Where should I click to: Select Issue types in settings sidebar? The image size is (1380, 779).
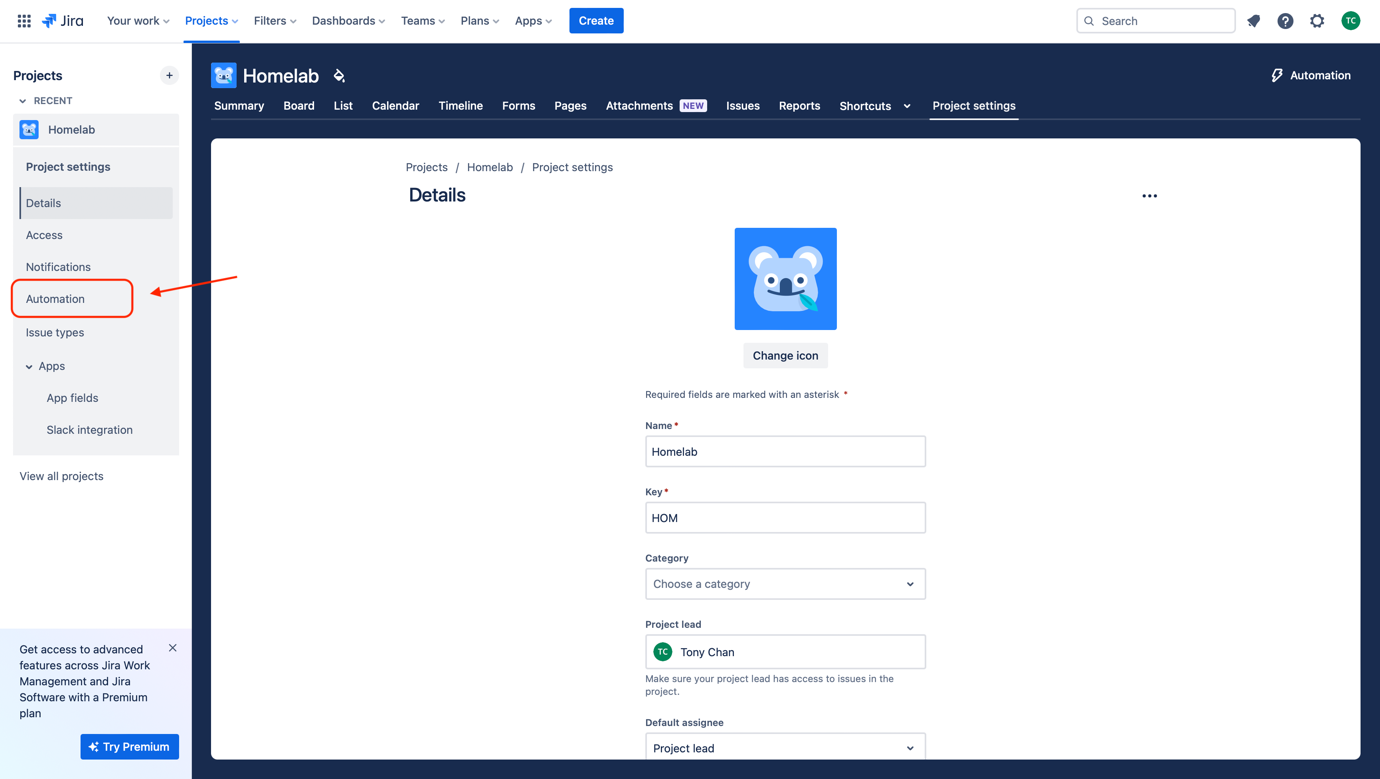point(96,332)
